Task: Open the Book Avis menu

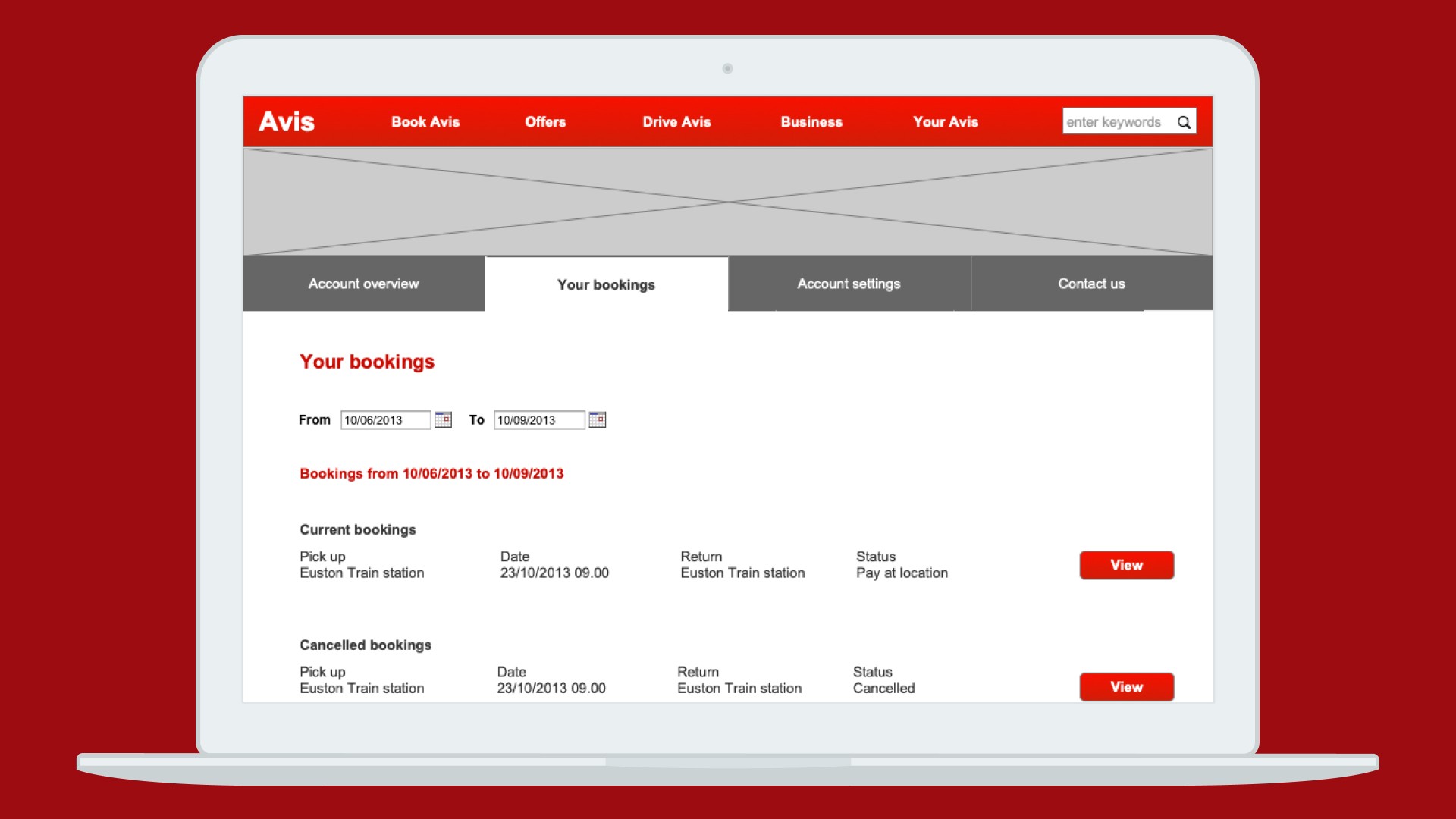Action: (x=425, y=121)
